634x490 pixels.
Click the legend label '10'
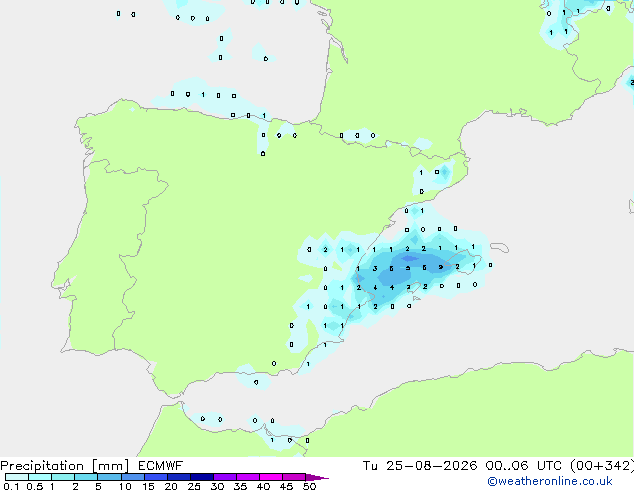pyautogui.click(x=125, y=486)
